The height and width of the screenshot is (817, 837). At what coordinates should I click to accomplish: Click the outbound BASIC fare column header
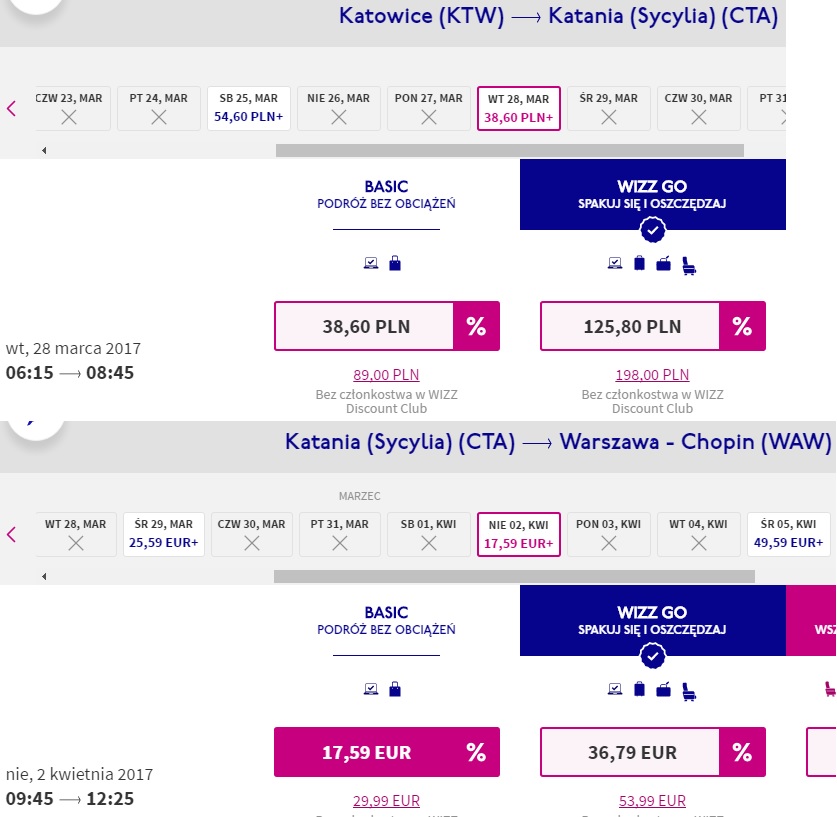coord(386,194)
